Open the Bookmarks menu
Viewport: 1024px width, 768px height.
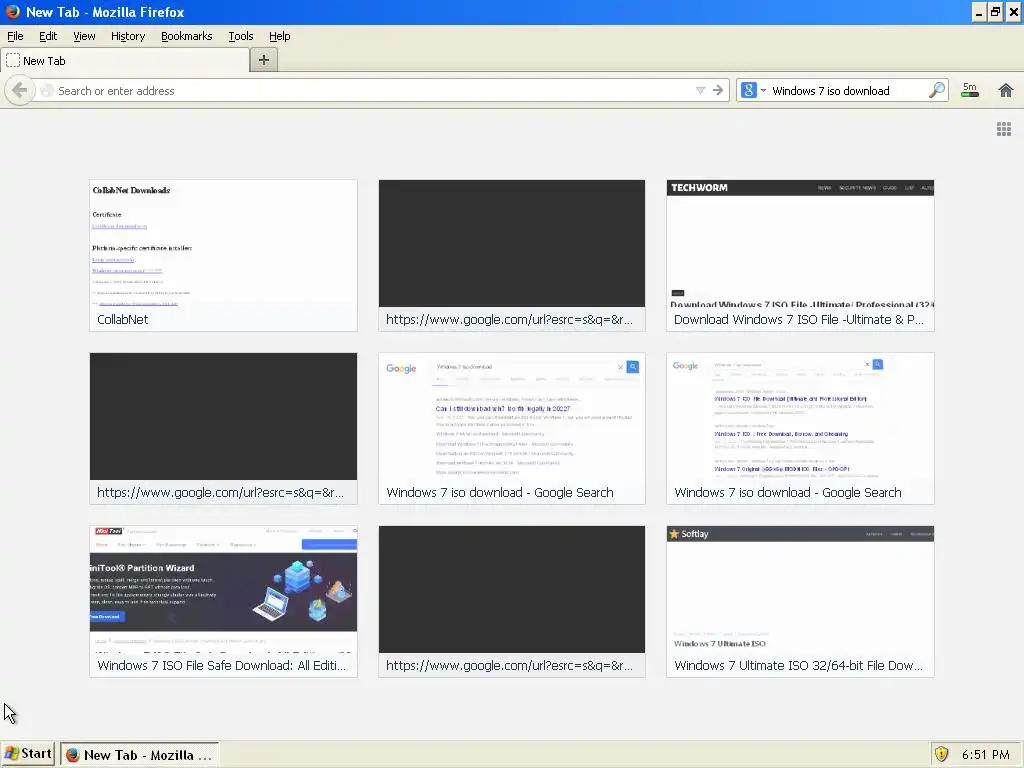(187, 36)
